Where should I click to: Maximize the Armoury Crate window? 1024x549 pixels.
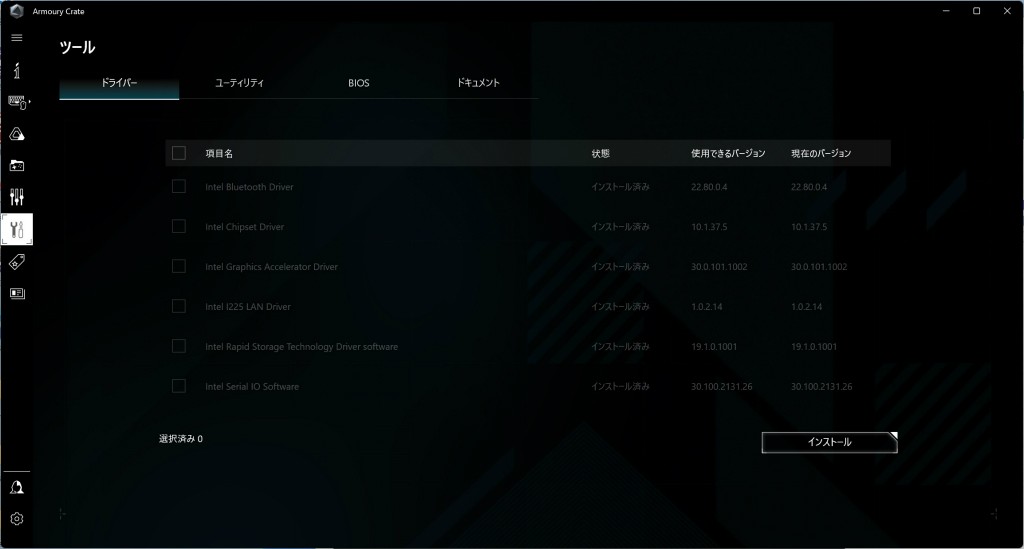tap(976, 11)
